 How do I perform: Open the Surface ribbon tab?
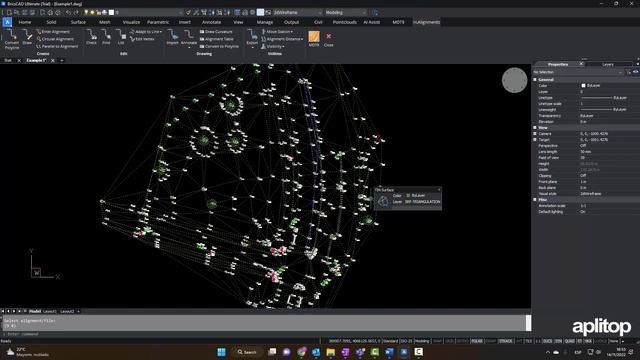[x=78, y=22]
